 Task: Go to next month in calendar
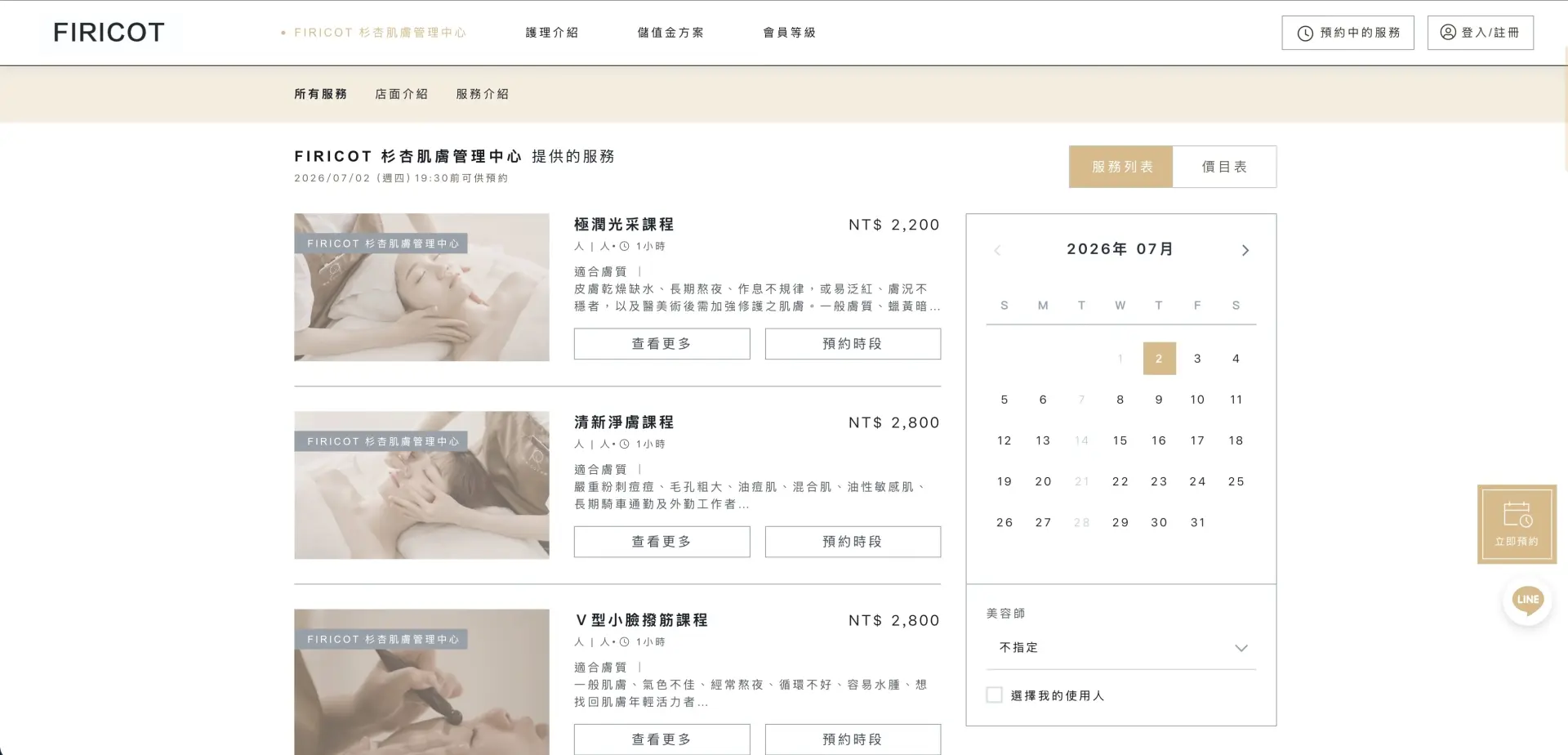click(1245, 250)
